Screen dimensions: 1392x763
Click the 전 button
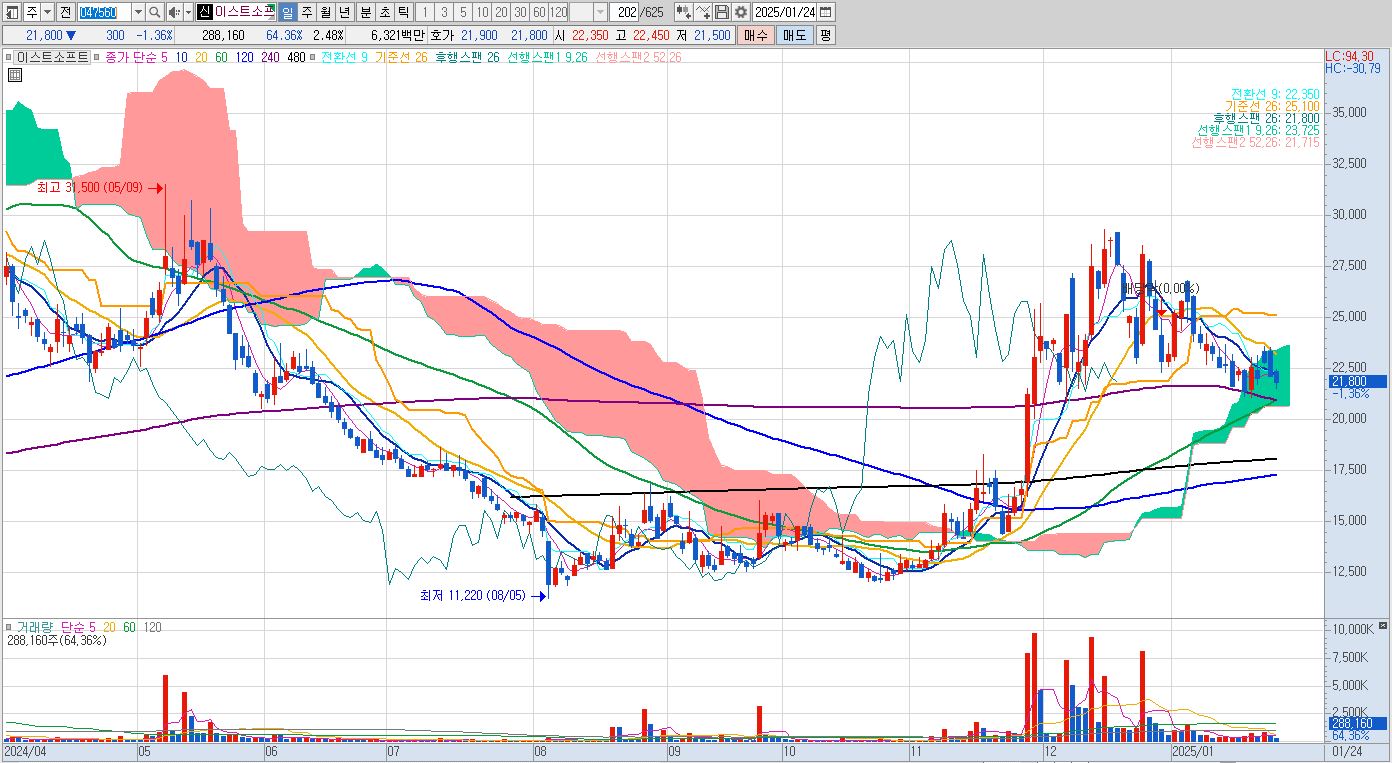point(66,12)
